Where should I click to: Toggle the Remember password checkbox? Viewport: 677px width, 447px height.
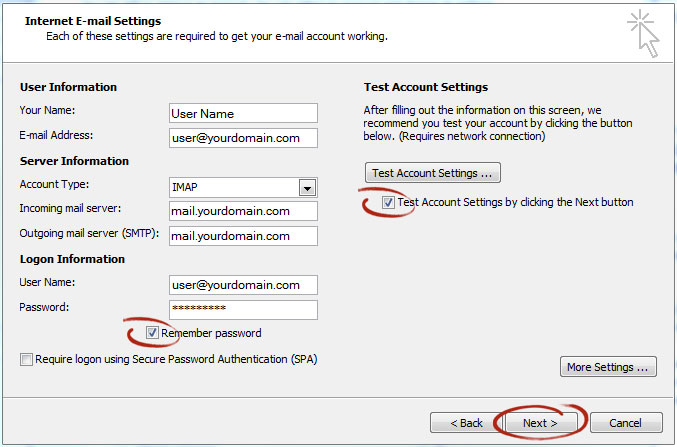coord(152,333)
